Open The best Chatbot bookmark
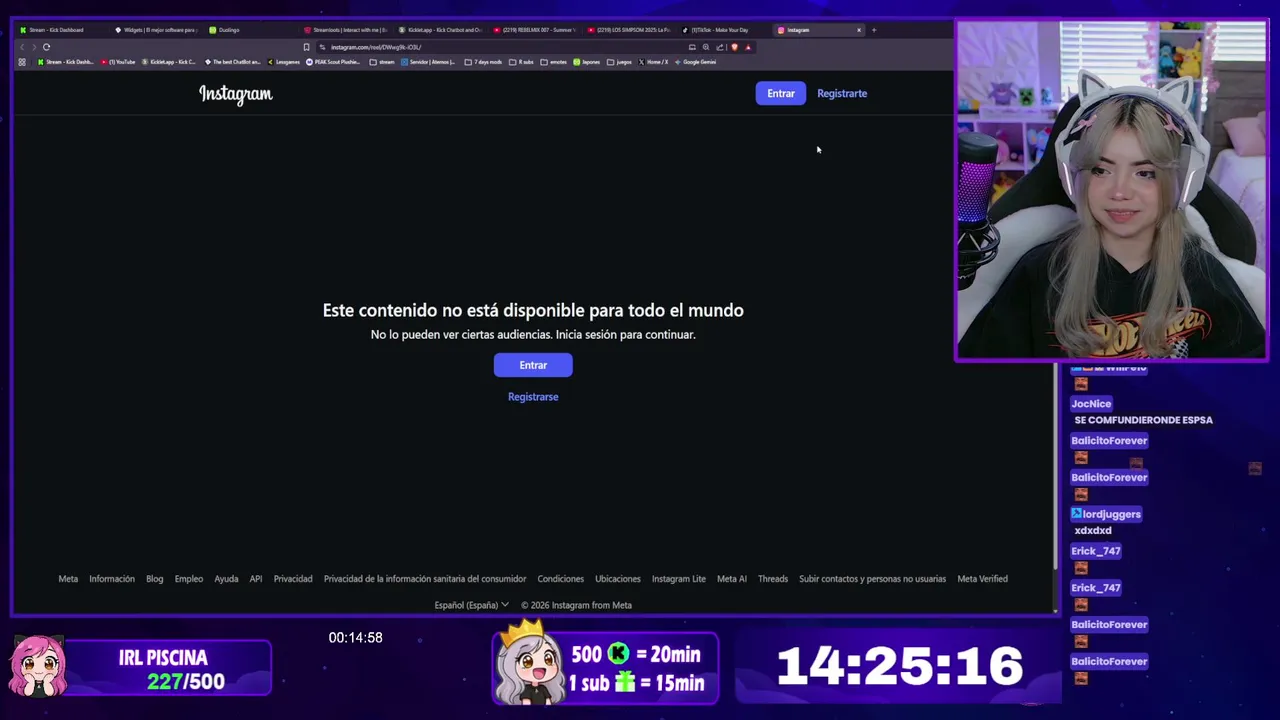 click(232, 62)
